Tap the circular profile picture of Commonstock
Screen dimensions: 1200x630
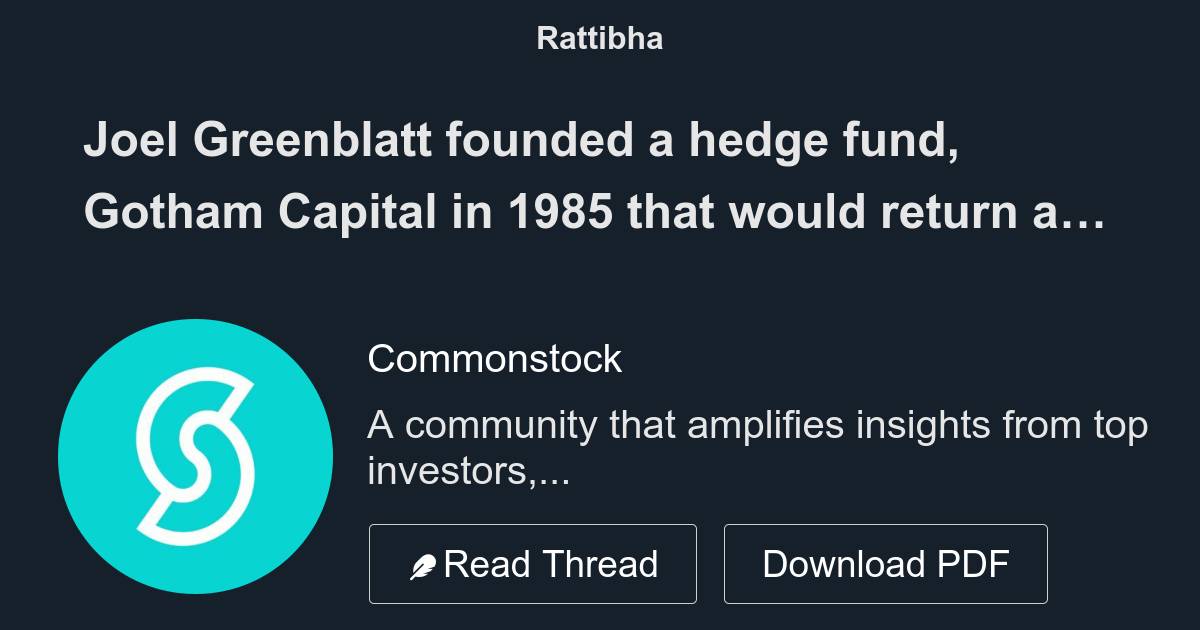[x=197, y=458]
